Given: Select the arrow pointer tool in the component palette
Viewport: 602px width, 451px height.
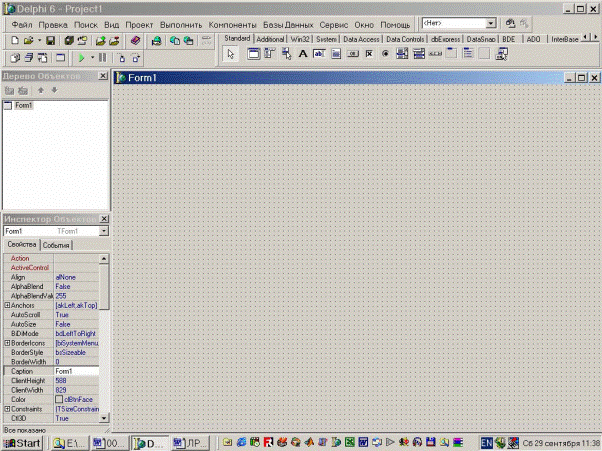Looking at the screenshot, I should click(x=230, y=54).
